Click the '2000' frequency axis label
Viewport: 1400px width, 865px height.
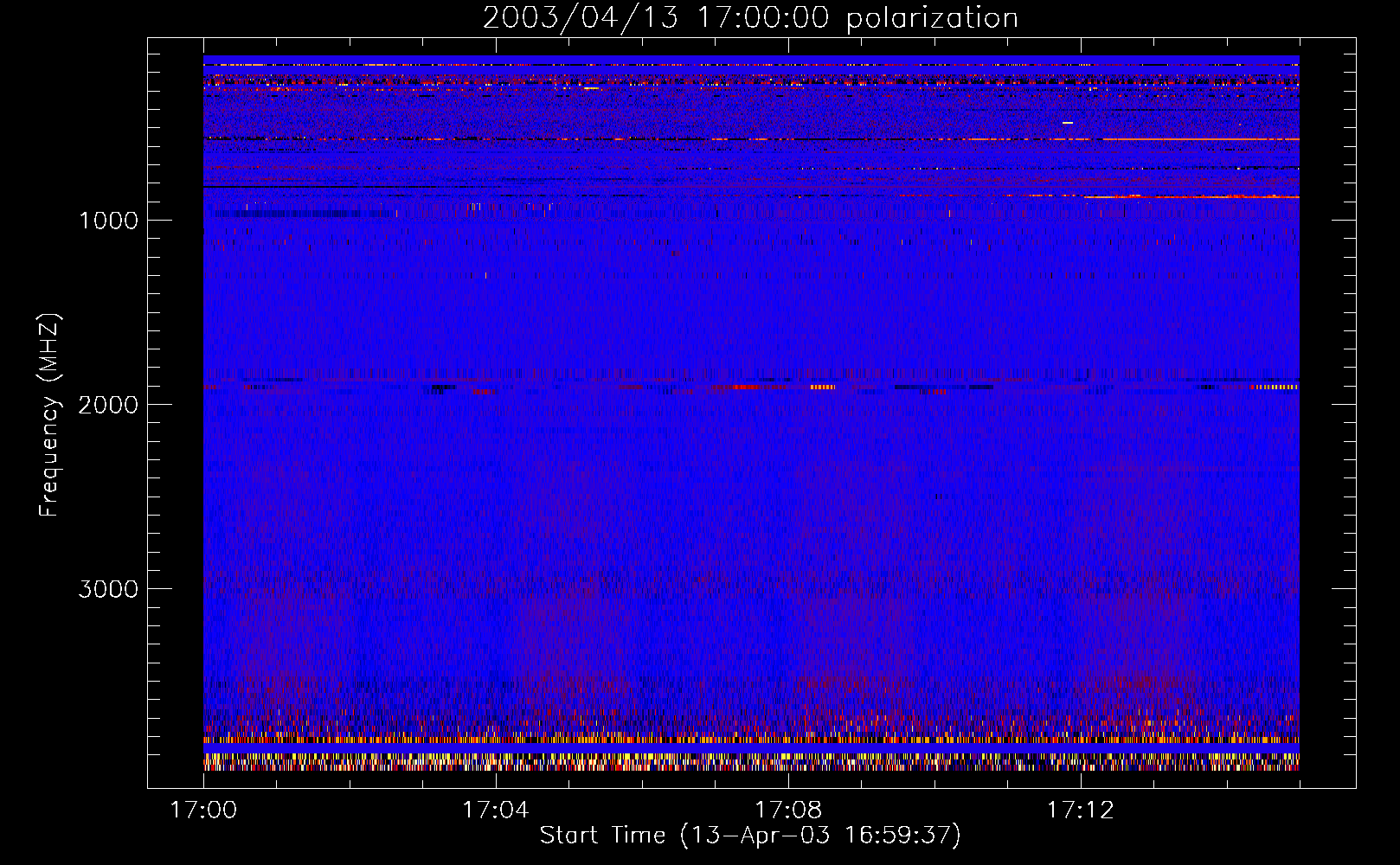tap(109, 405)
